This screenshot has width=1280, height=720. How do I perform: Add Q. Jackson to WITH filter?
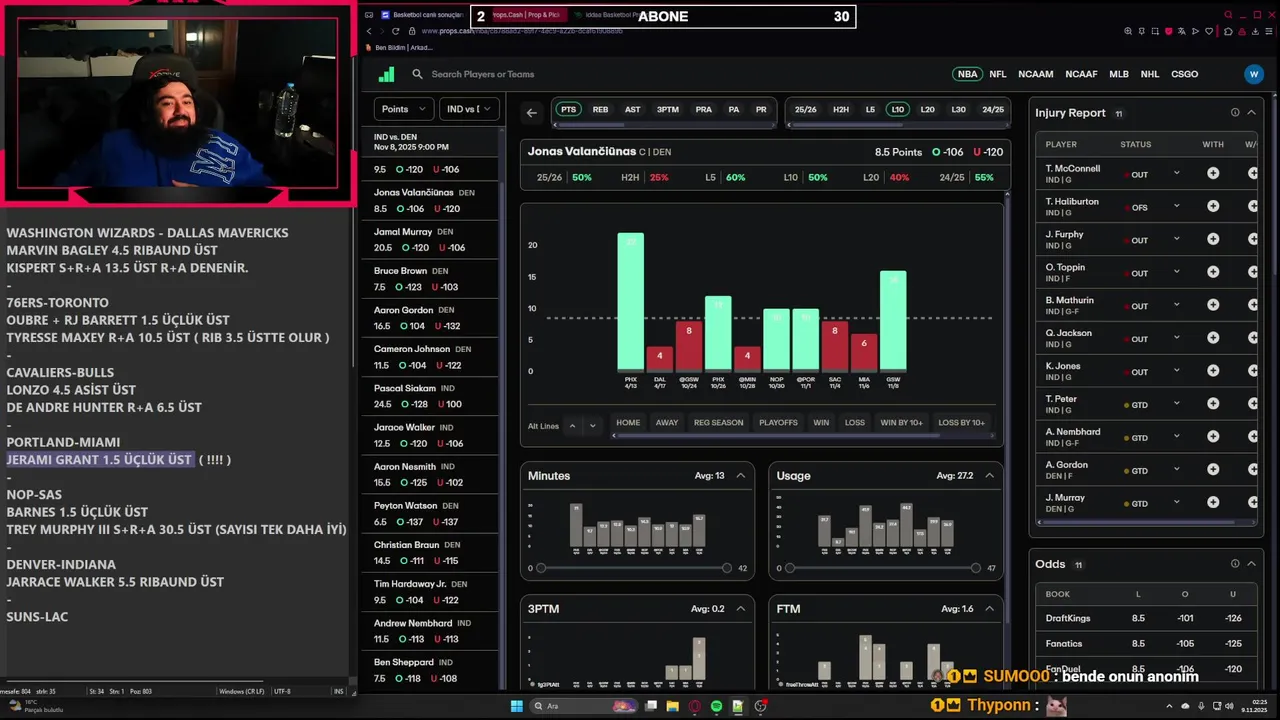(1213, 338)
